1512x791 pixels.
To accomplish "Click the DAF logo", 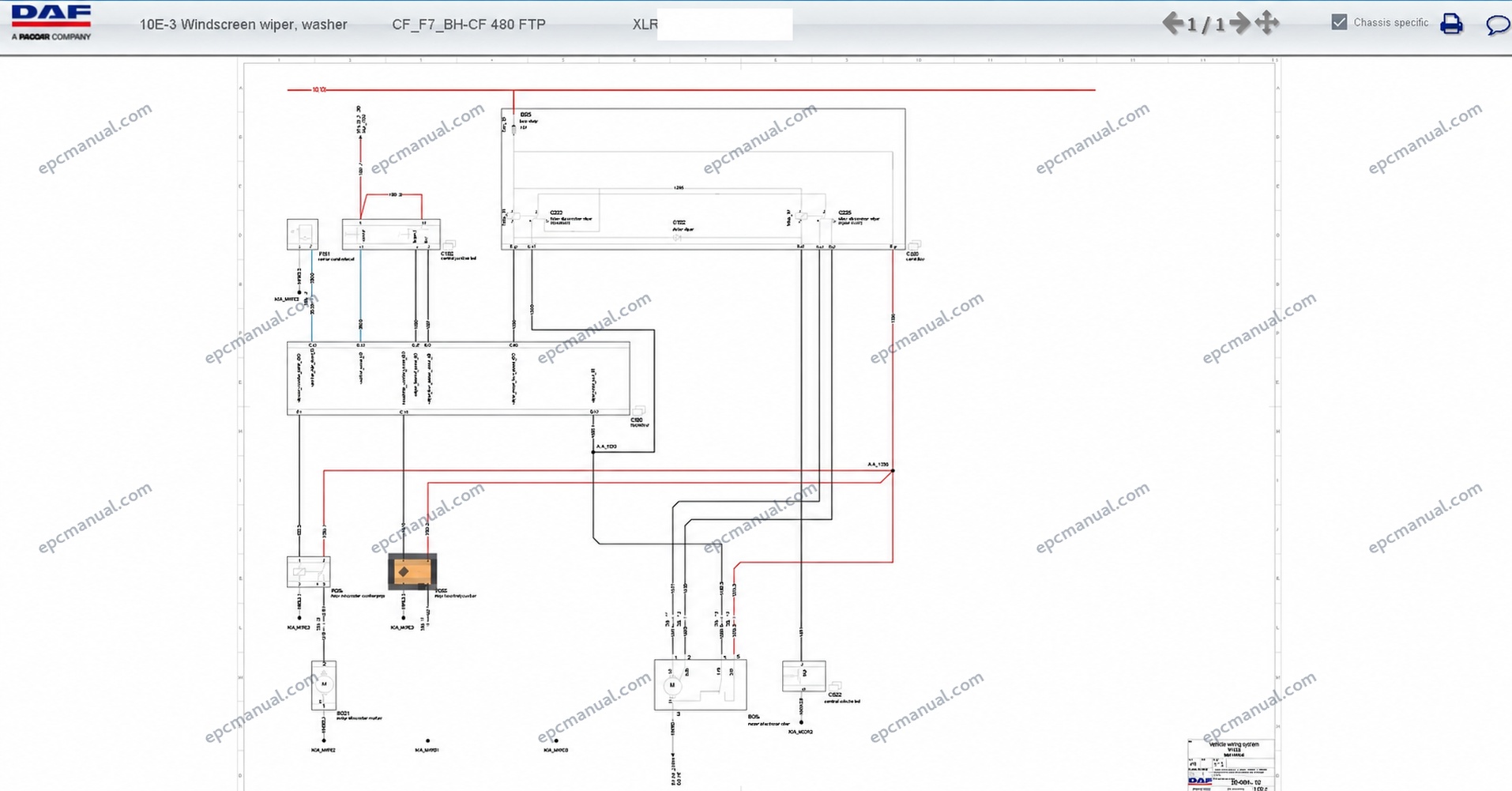I will click(51, 22).
